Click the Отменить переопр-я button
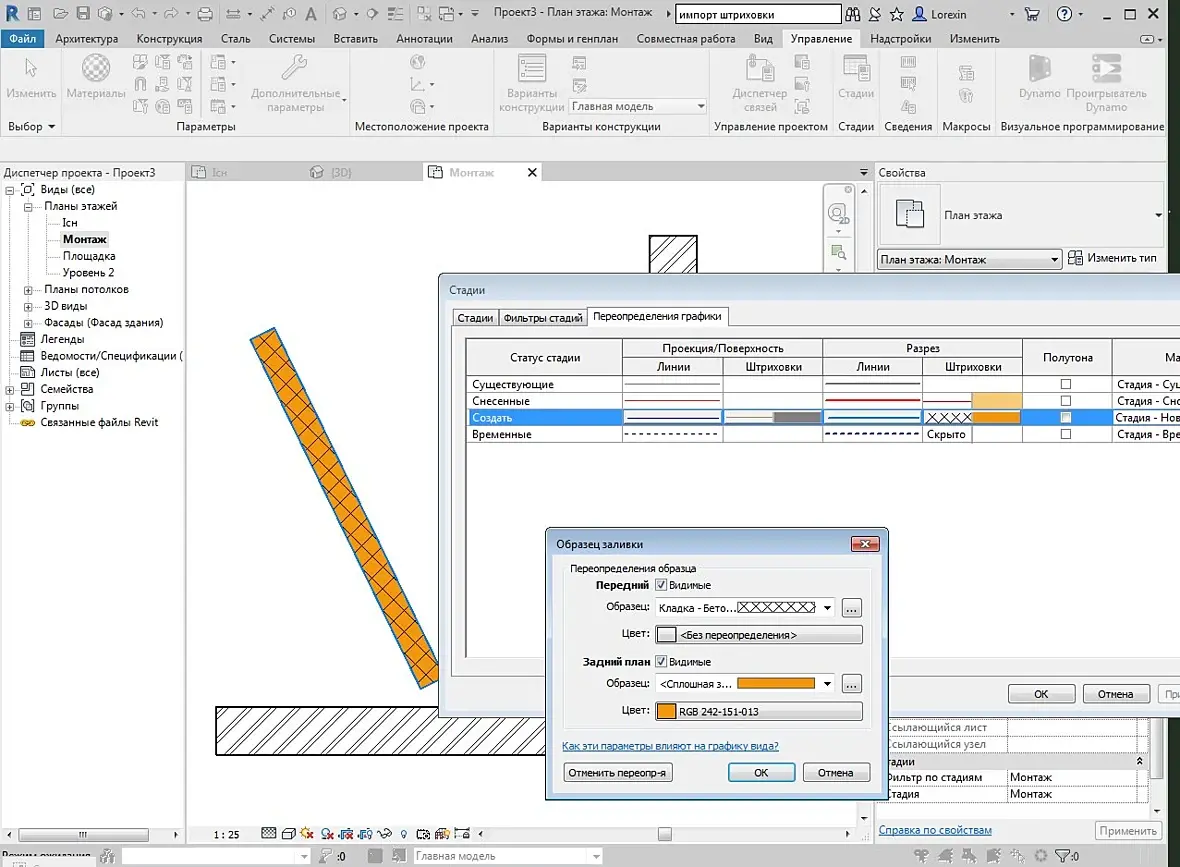Viewport: 1180px width, 867px height. tap(618, 773)
